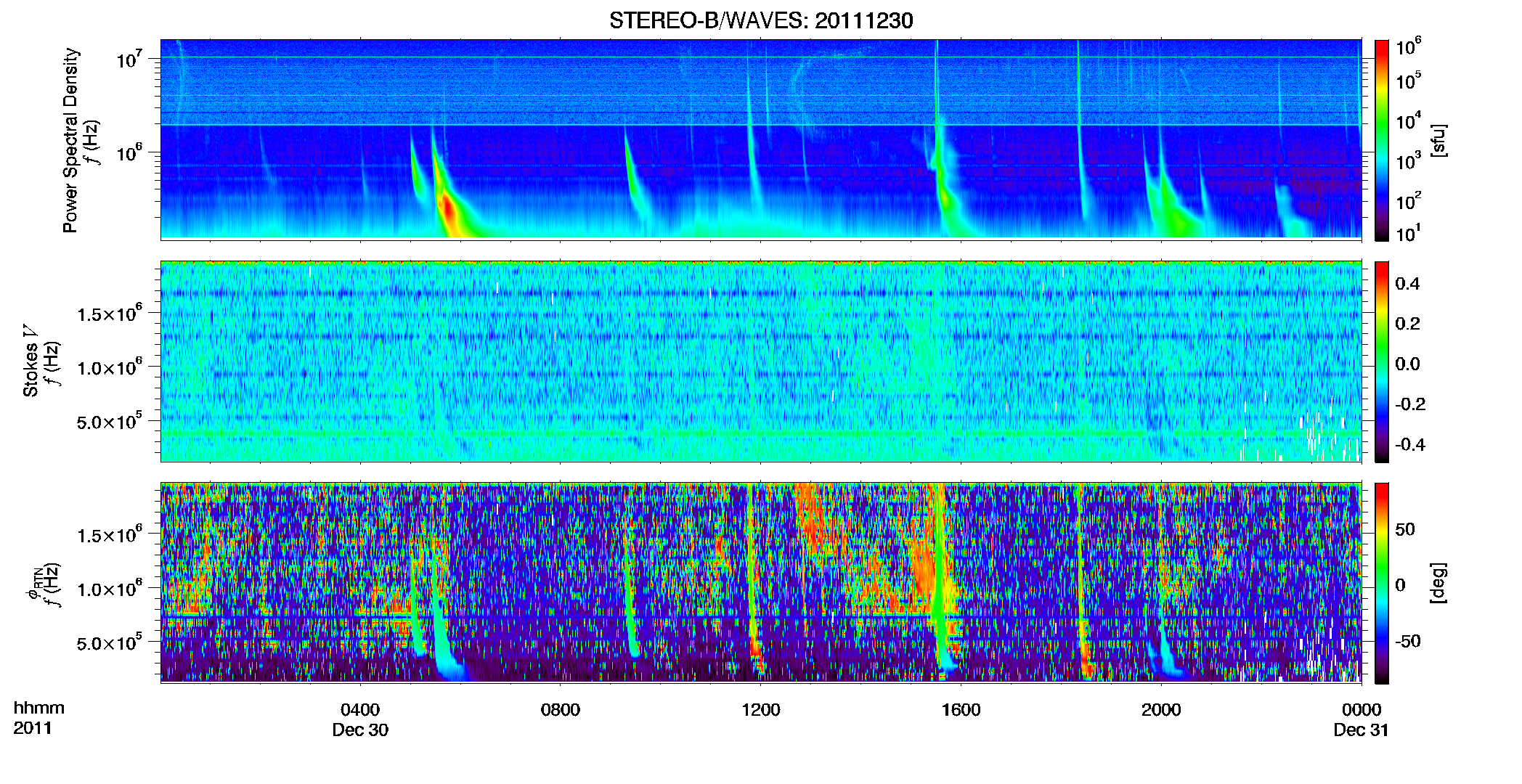Click the 1.5×10^6 tick of the φRTN panel
The height and width of the screenshot is (784, 1522).
coord(109,534)
